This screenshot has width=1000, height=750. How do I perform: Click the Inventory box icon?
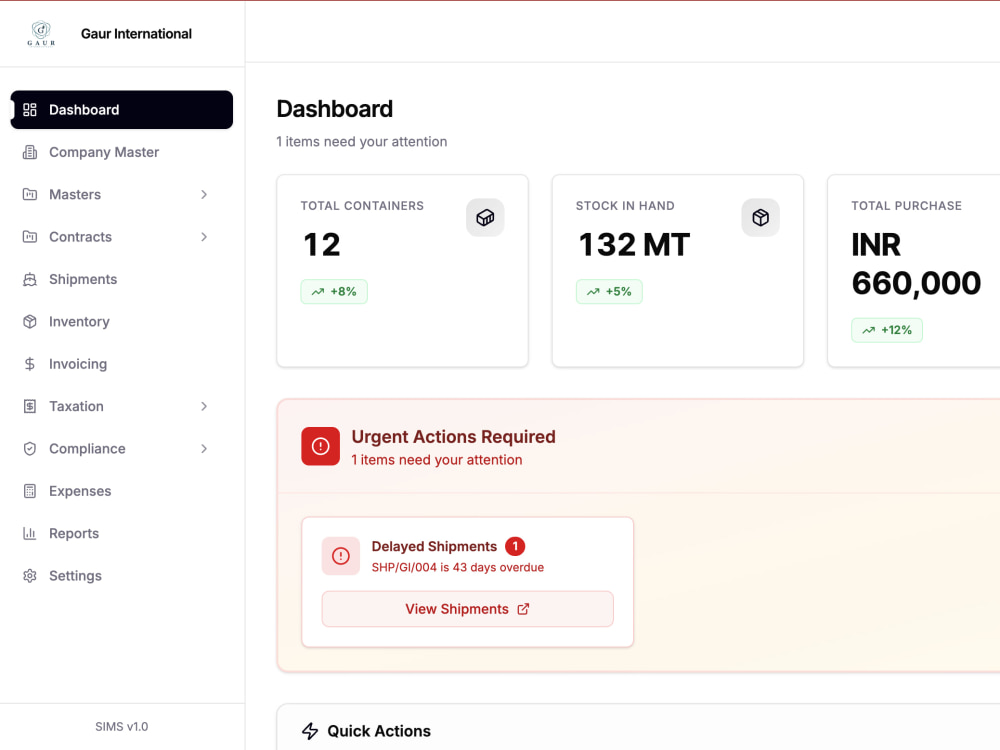pyautogui.click(x=30, y=321)
